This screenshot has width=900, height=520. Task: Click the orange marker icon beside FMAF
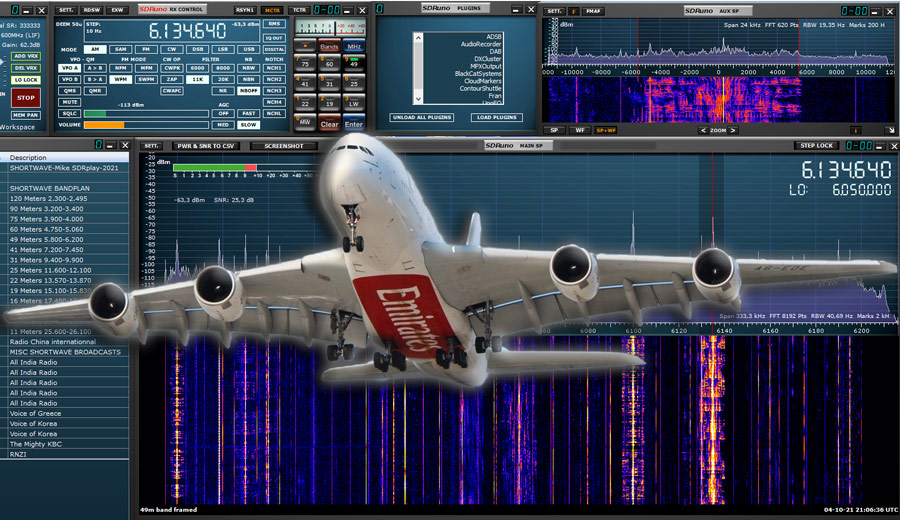[573, 11]
